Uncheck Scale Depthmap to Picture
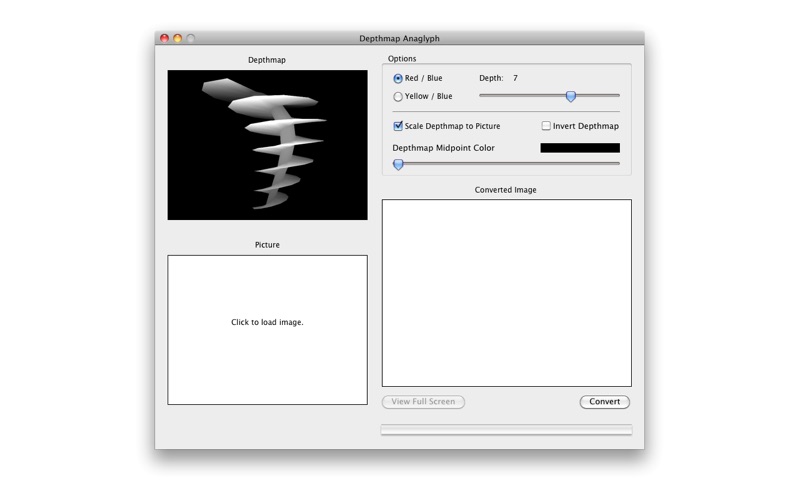Viewport: 800px width, 500px height. [x=398, y=126]
